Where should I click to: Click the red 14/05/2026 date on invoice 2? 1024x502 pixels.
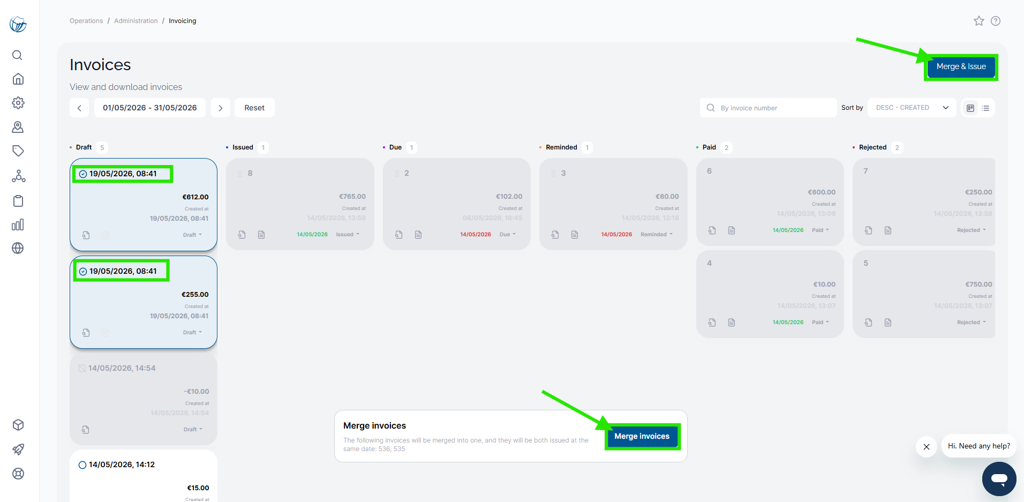click(x=475, y=234)
